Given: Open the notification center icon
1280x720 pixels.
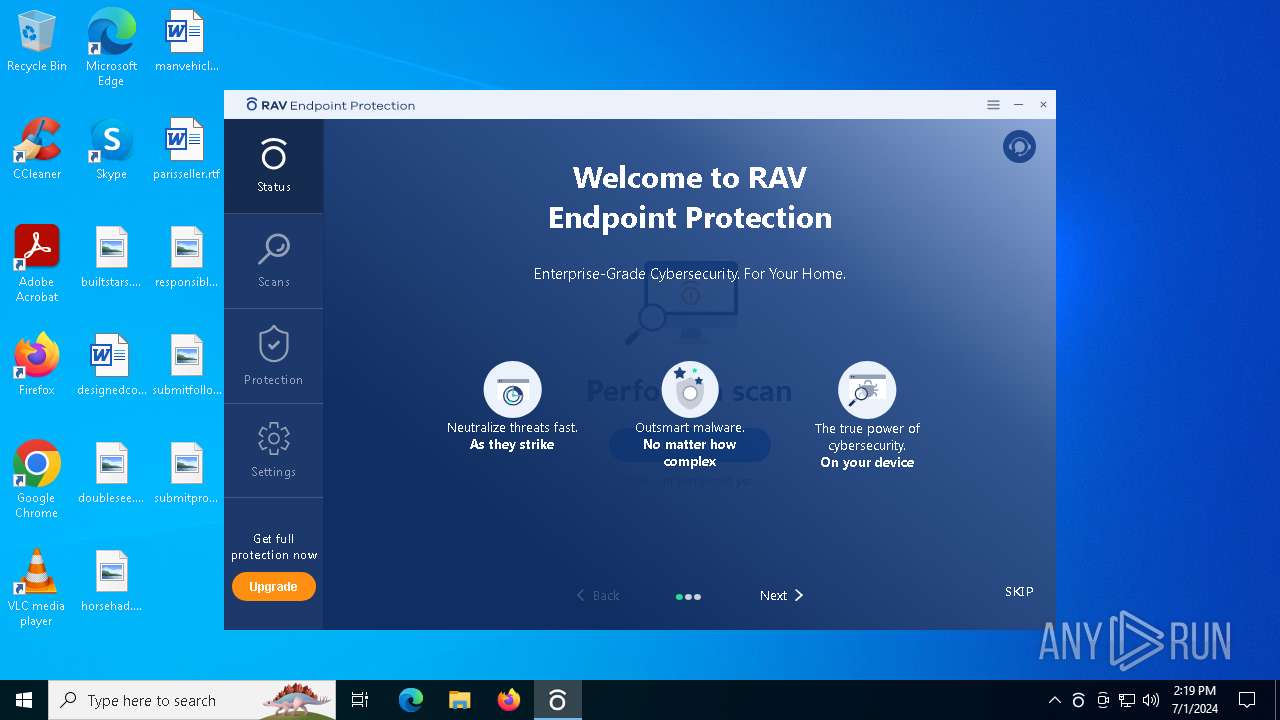Looking at the screenshot, I should (x=1247, y=700).
